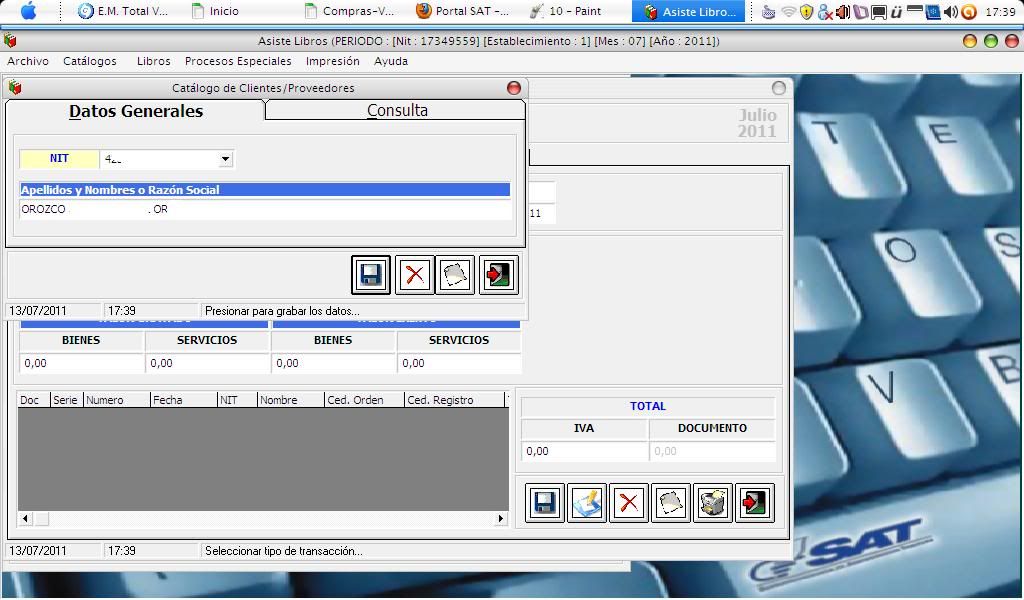Close the Catálogo de Clientes/Proveedores dialog

tap(514, 87)
